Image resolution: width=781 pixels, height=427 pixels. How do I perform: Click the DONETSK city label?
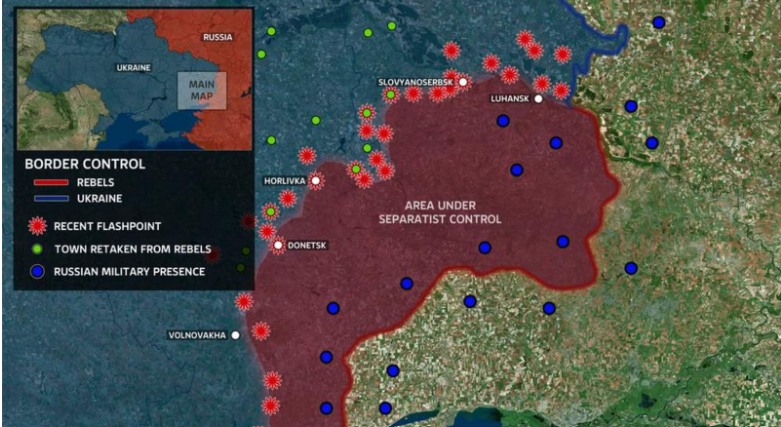pyautogui.click(x=307, y=246)
